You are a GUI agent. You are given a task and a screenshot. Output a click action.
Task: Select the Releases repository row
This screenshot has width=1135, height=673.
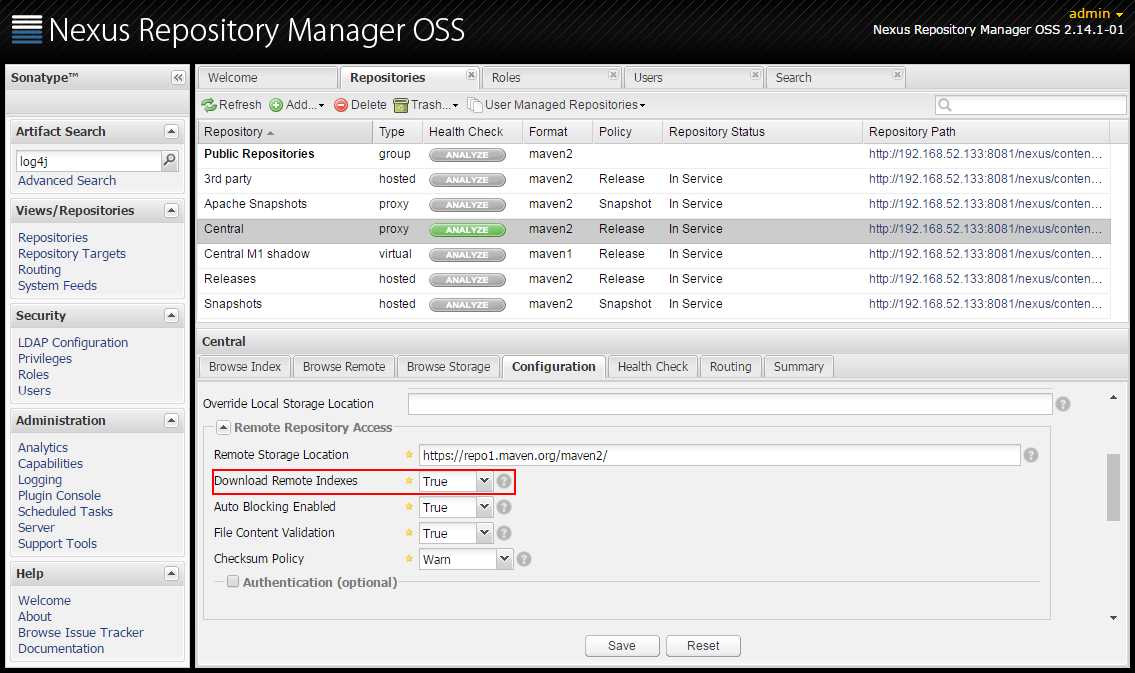pos(654,279)
